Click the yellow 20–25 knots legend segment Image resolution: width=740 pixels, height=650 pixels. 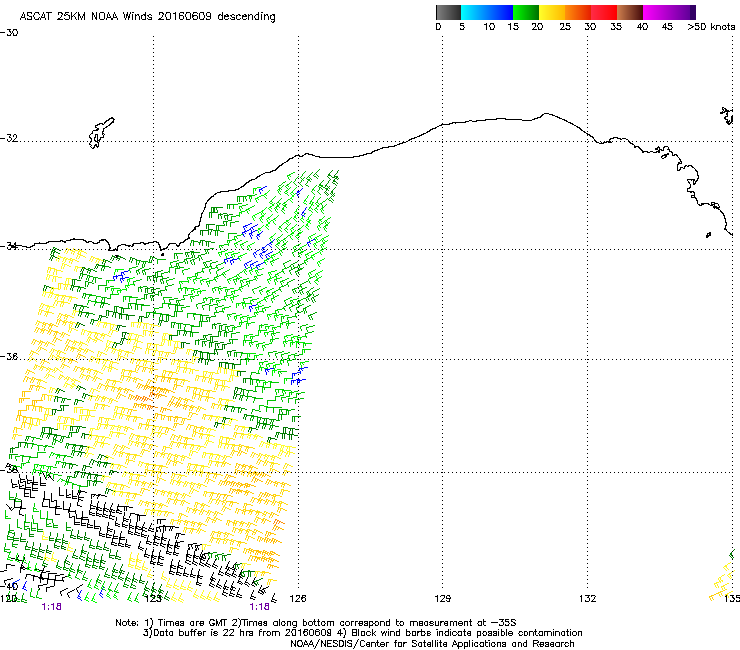[552, 12]
